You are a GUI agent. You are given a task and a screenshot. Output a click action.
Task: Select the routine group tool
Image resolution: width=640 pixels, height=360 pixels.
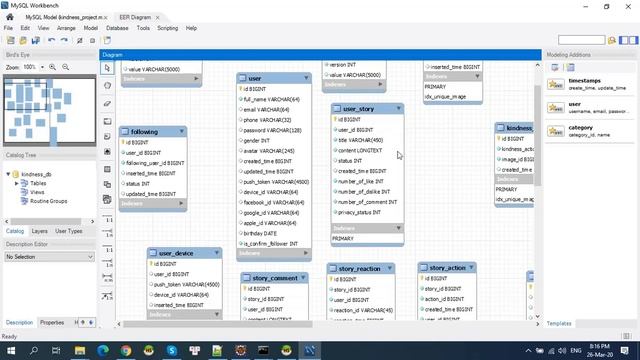click(x=107, y=200)
